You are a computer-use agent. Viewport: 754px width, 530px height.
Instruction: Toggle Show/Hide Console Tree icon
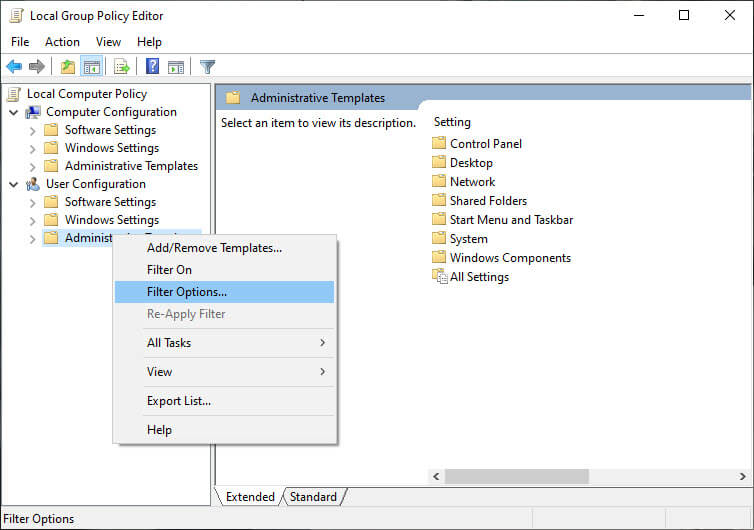[x=91, y=66]
